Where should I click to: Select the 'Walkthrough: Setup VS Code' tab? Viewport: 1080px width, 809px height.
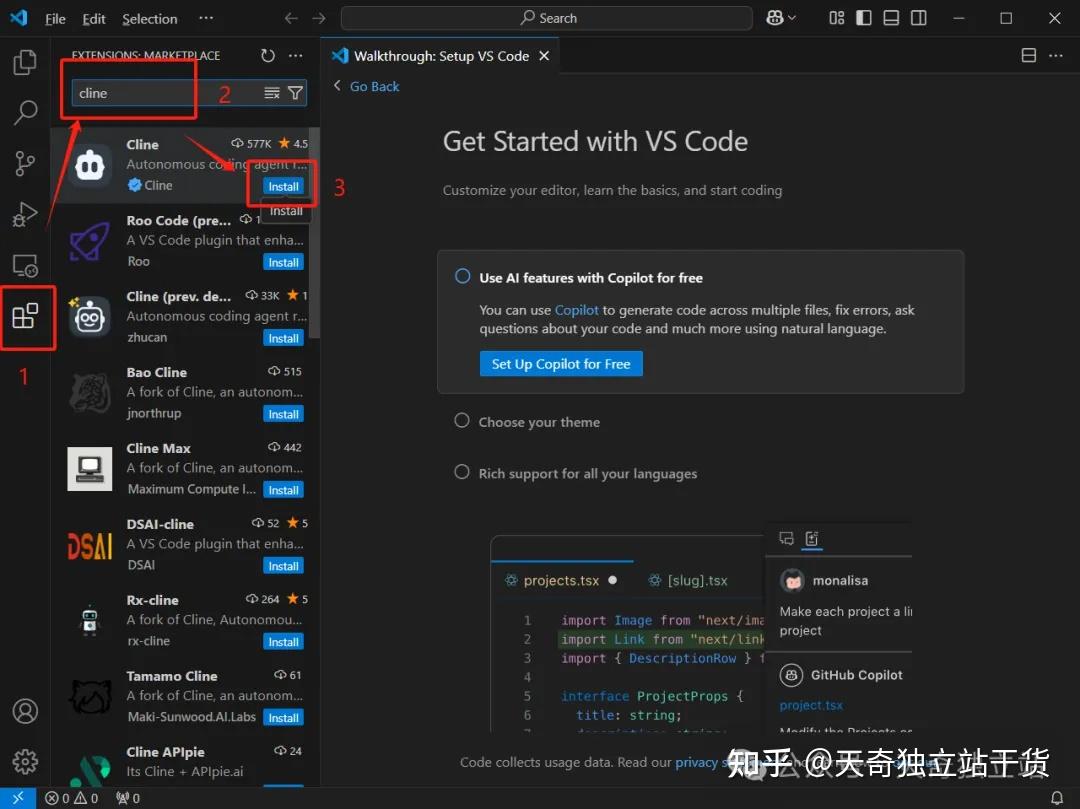click(x=435, y=56)
